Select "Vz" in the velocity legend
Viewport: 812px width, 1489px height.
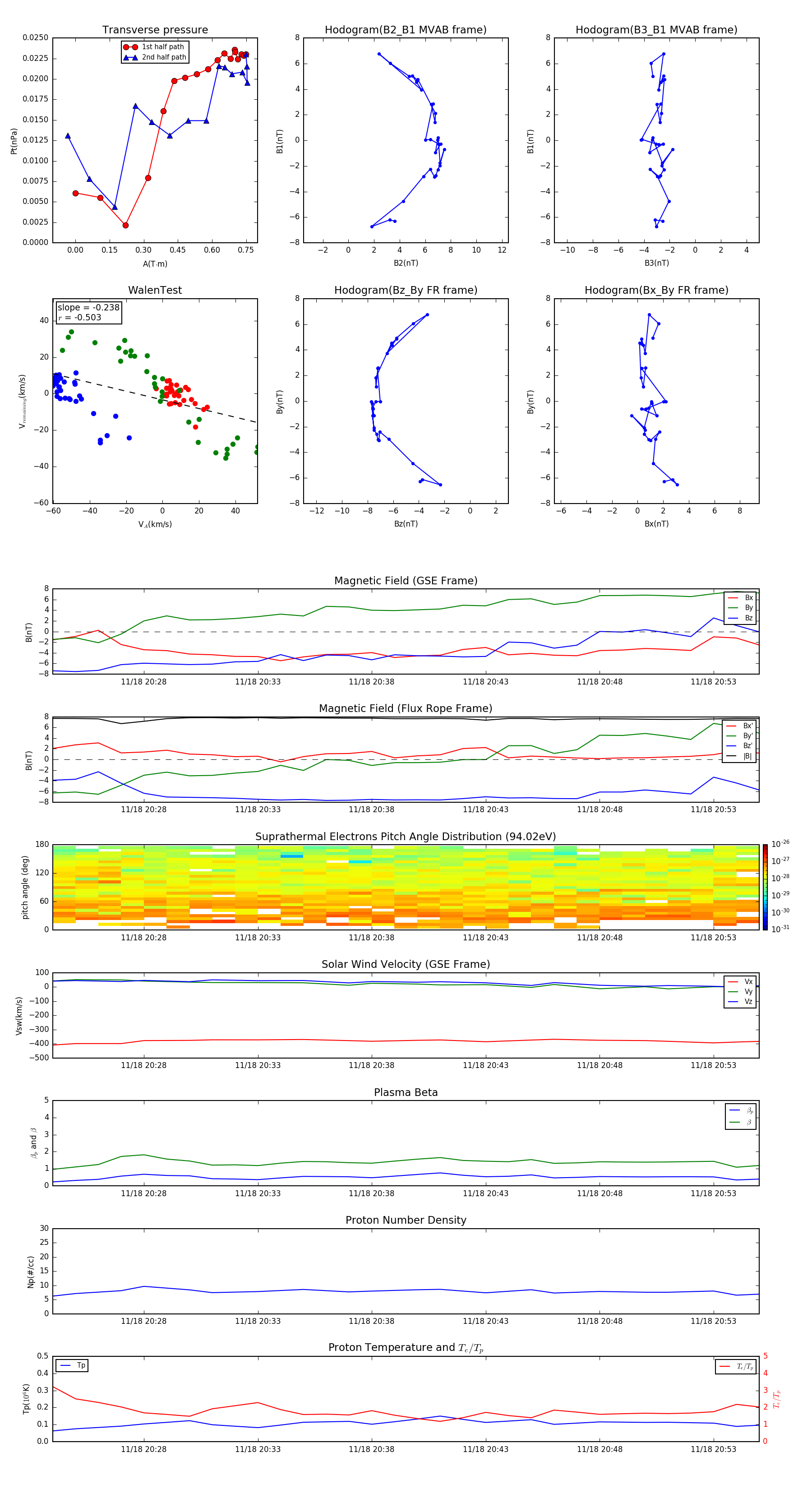741,1001
